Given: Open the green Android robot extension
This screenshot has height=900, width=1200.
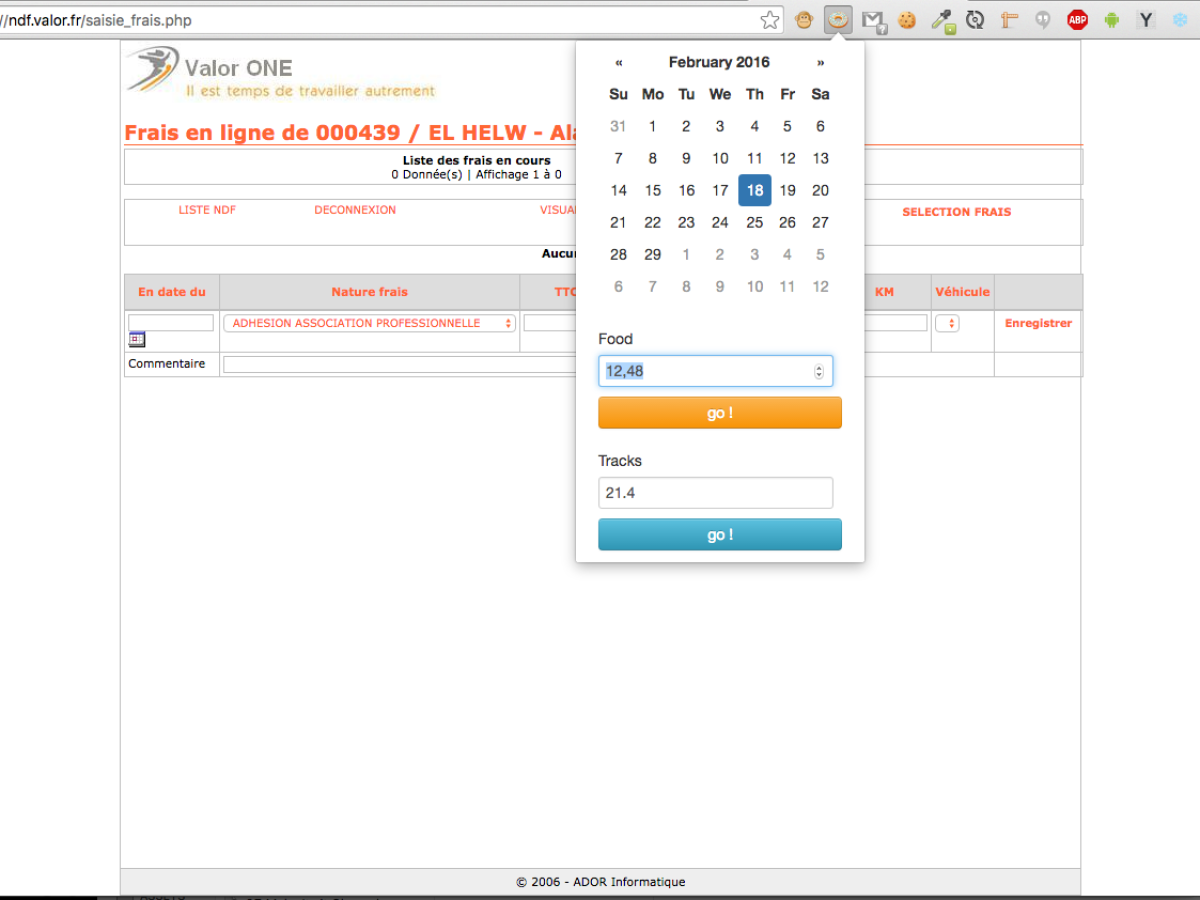Looking at the screenshot, I should pos(1112,19).
